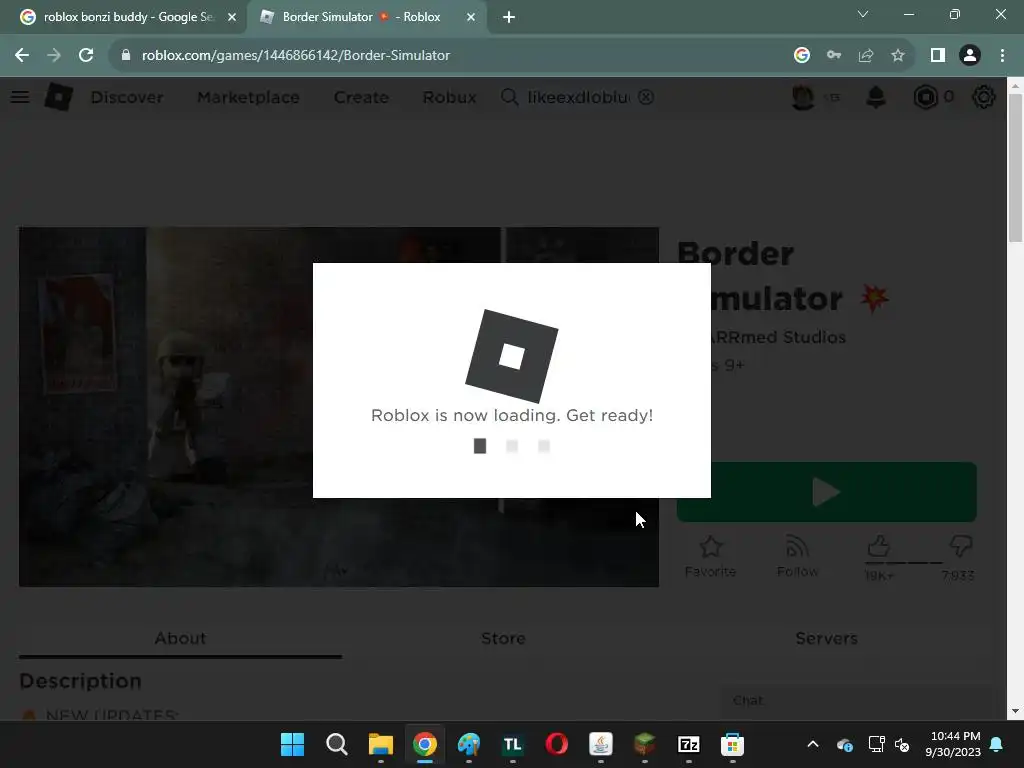Image resolution: width=1024 pixels, height=768 pixels.
Task: Focus the Roblox search input
Action: click(578, 97)
